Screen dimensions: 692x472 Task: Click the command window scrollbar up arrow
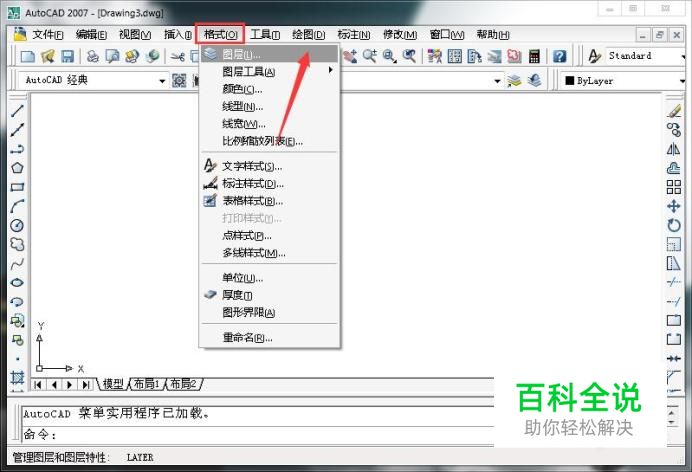672,413
